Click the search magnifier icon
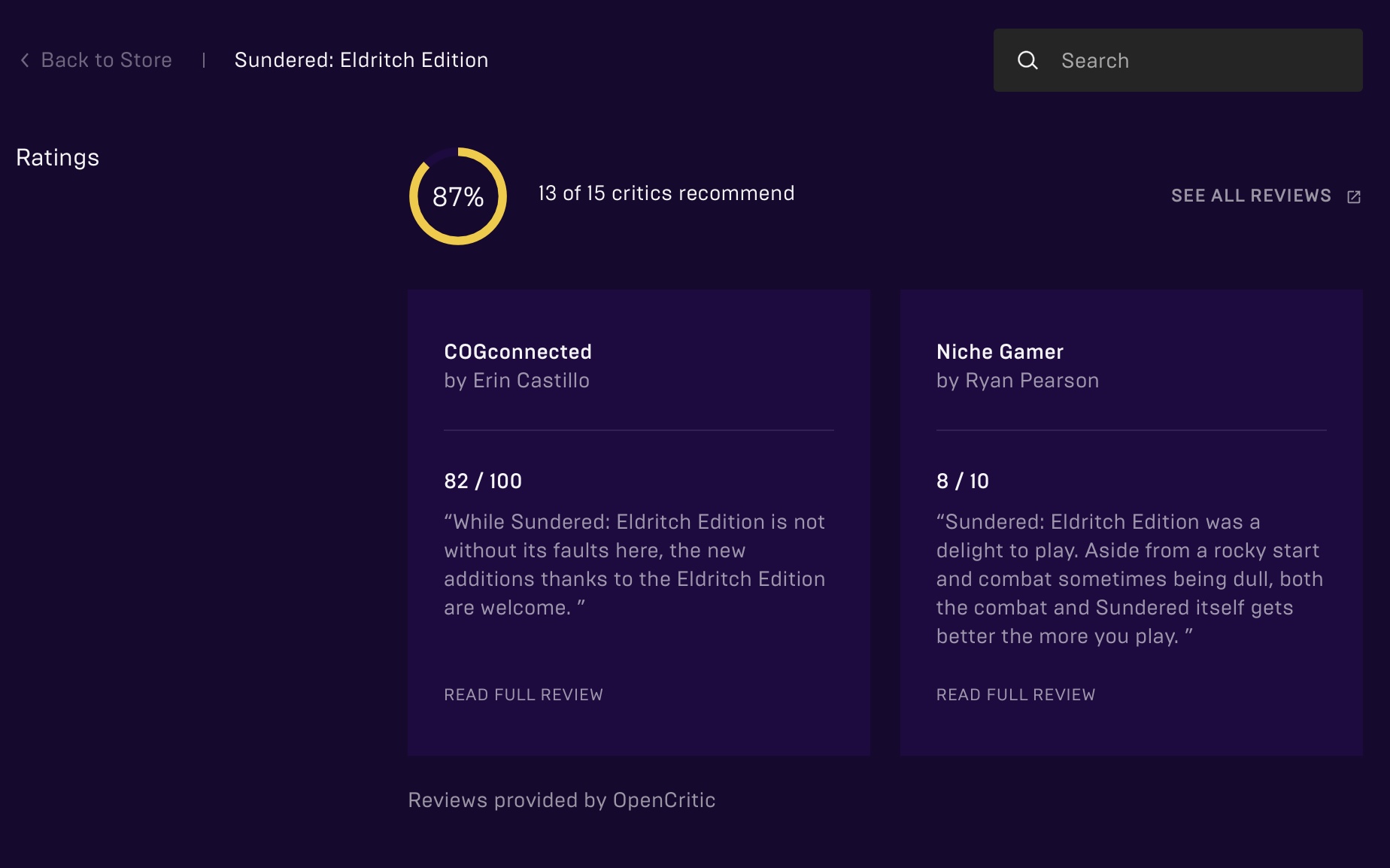1390x868 pixels. click(x=1027, y=60)
